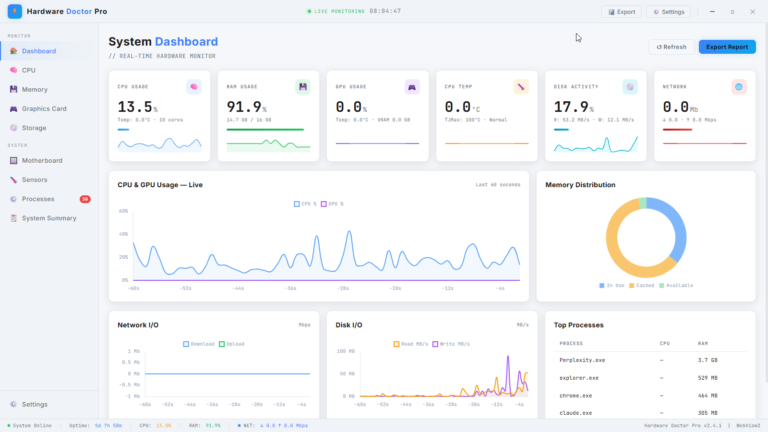This screenshot has width=768, height=432.
Task: Click the Graphics Card gamepad icon in sidebar
Action: coord(13,109)
